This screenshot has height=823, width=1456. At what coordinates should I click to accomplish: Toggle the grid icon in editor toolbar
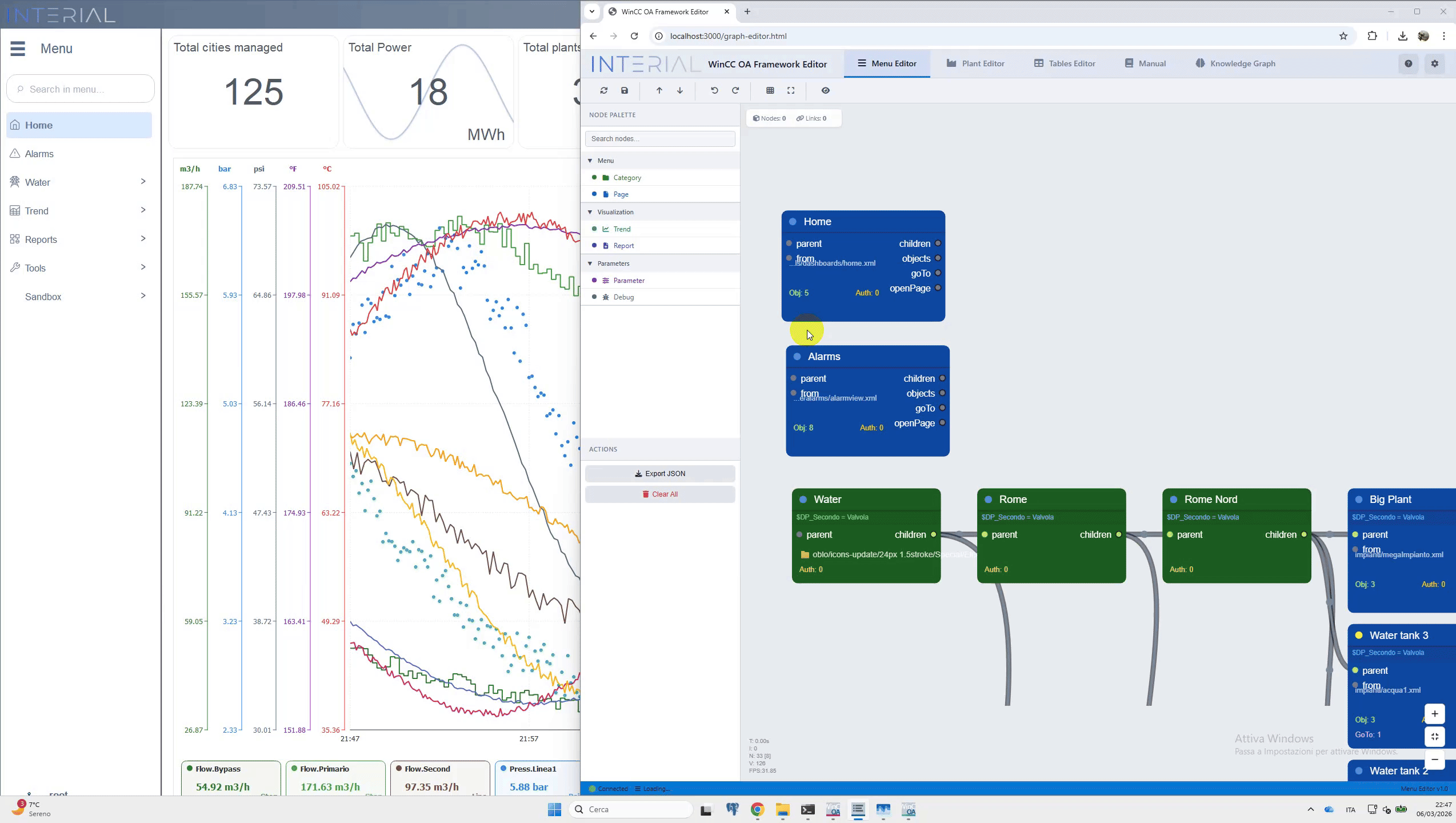[x=770, y=90]
